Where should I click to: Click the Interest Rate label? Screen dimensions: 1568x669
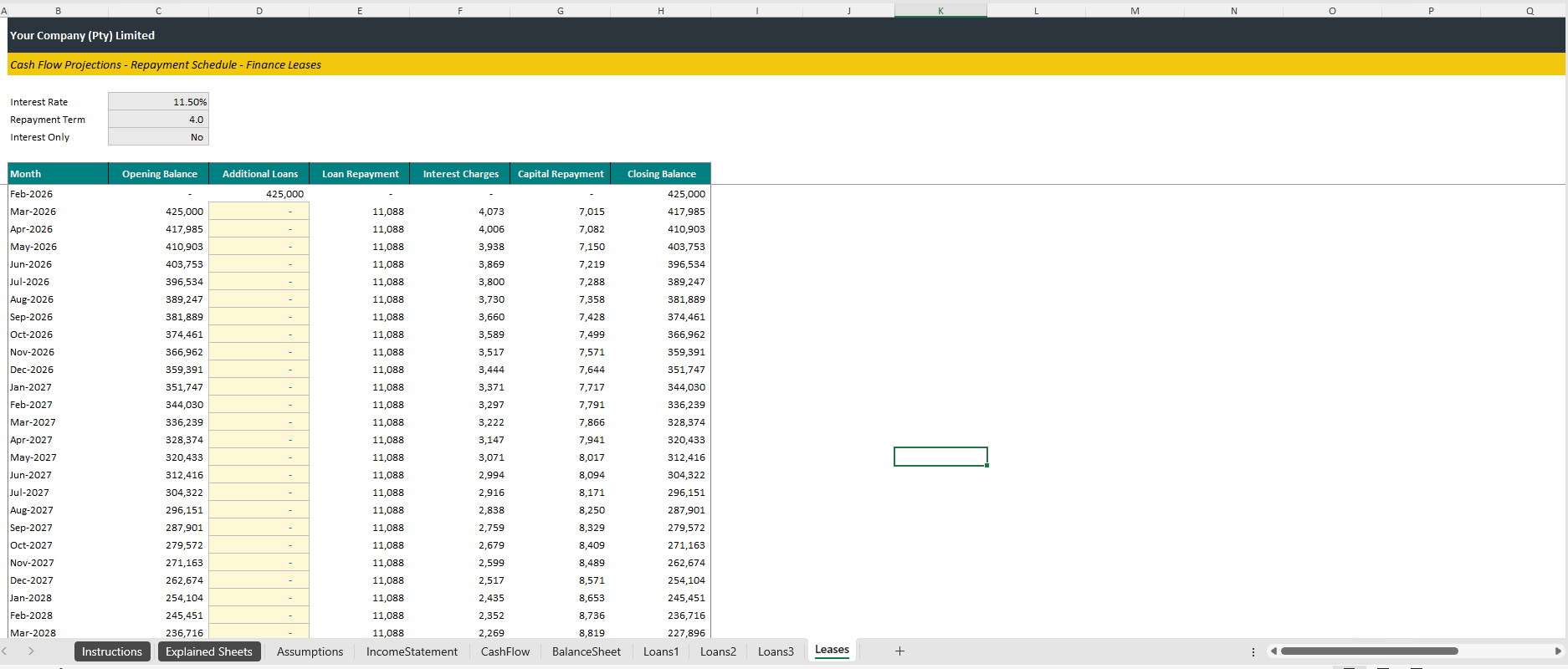(x=38, y=102)
